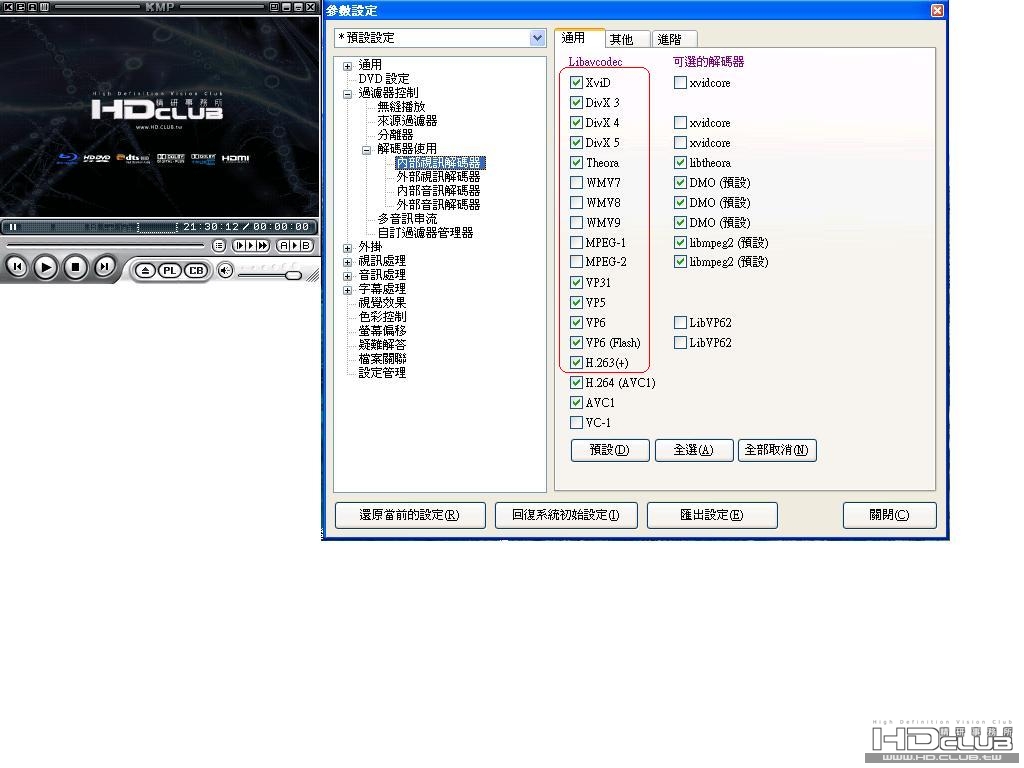The height and width of the screenshot is (768, 1024).
Task: Click the time display 21:30:12 / 00:00:00
Action: point(246,227)
